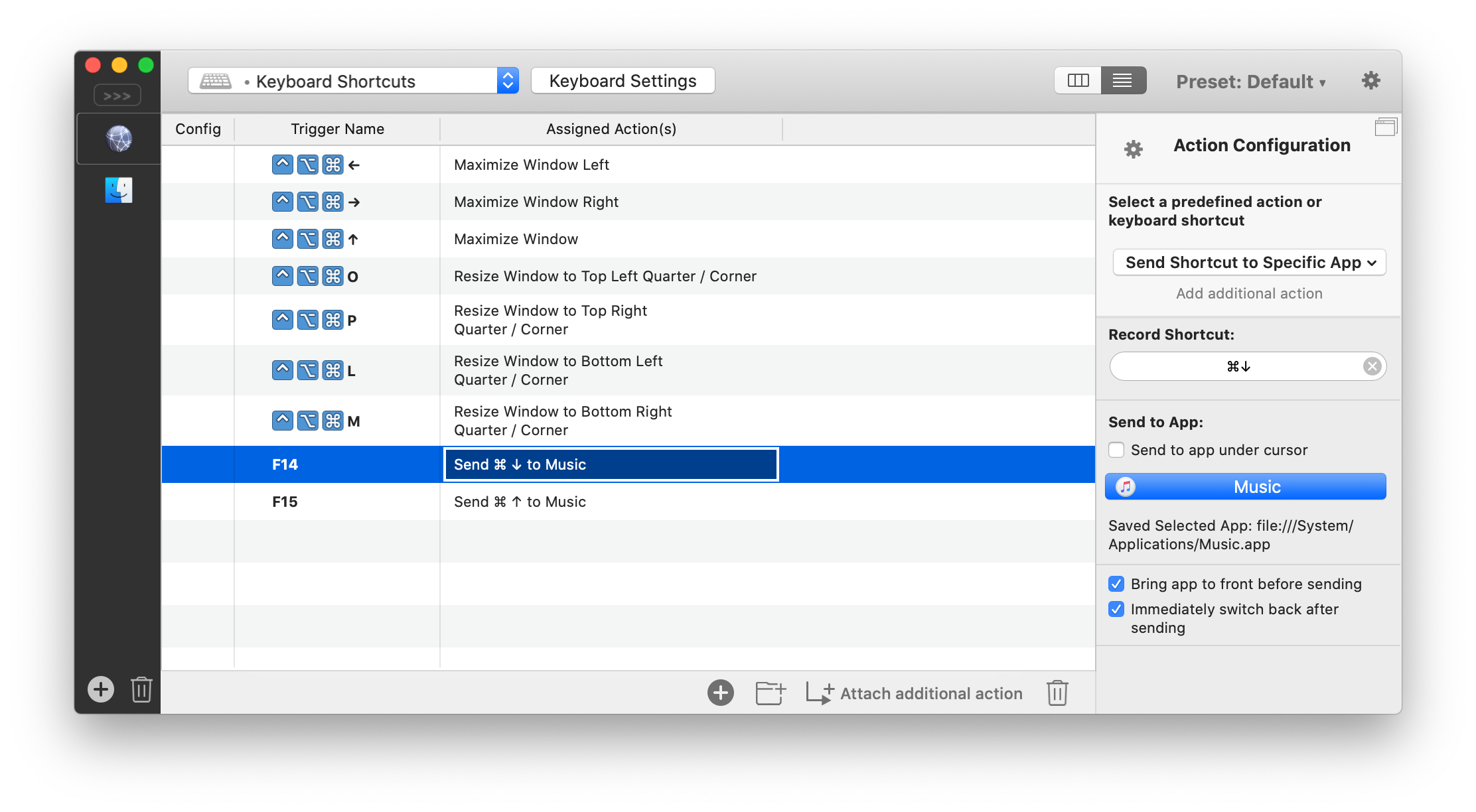Click the Action Configuration gear icon
Viewport: 1476px width, 812px height.
tap(1132, 149)
